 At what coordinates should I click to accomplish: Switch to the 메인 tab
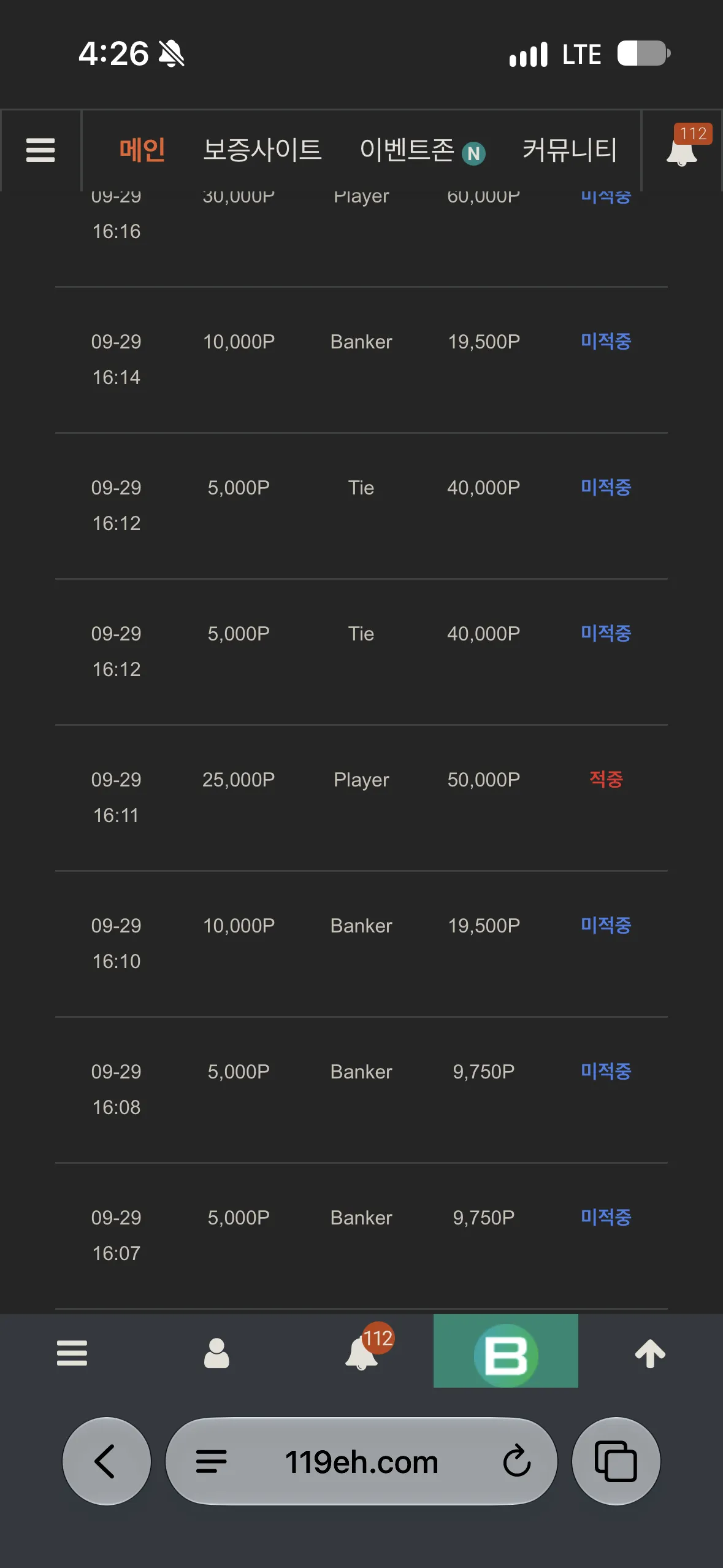pos(142,150)
